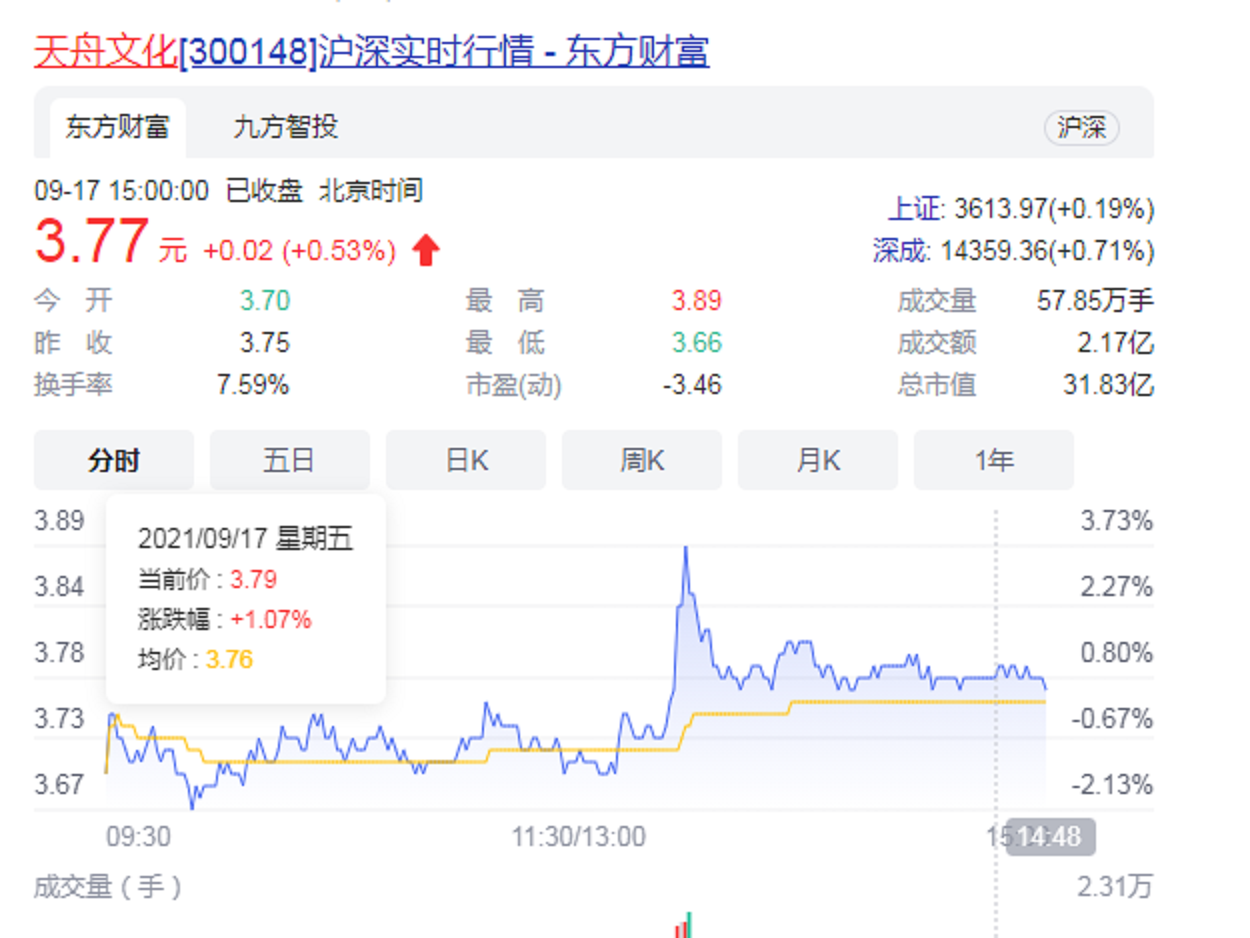The image size is (1250, 938).
Task: Click the price peak on the chart
Action: 686,550
